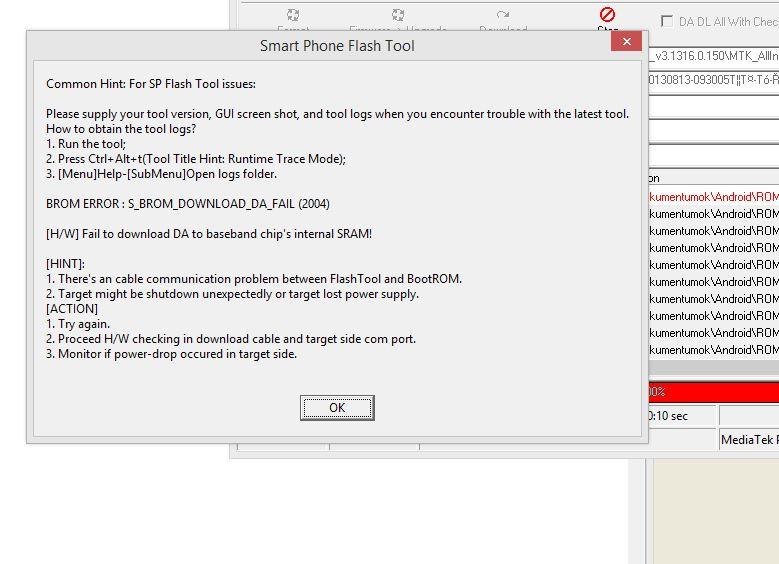Click the [ACTION] label in the dialog
The width and height of the screenshot is (779, 564).
click(72, 309)
